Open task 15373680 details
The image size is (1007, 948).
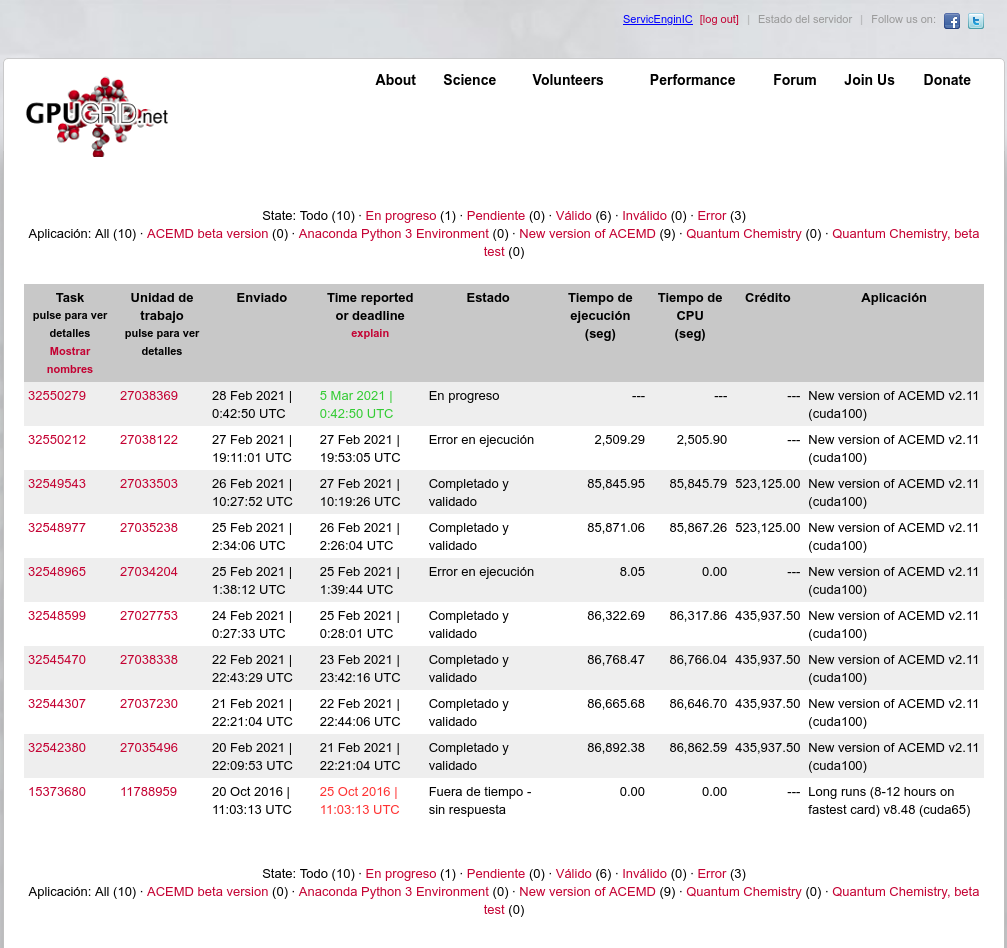(x=57, y=791)
